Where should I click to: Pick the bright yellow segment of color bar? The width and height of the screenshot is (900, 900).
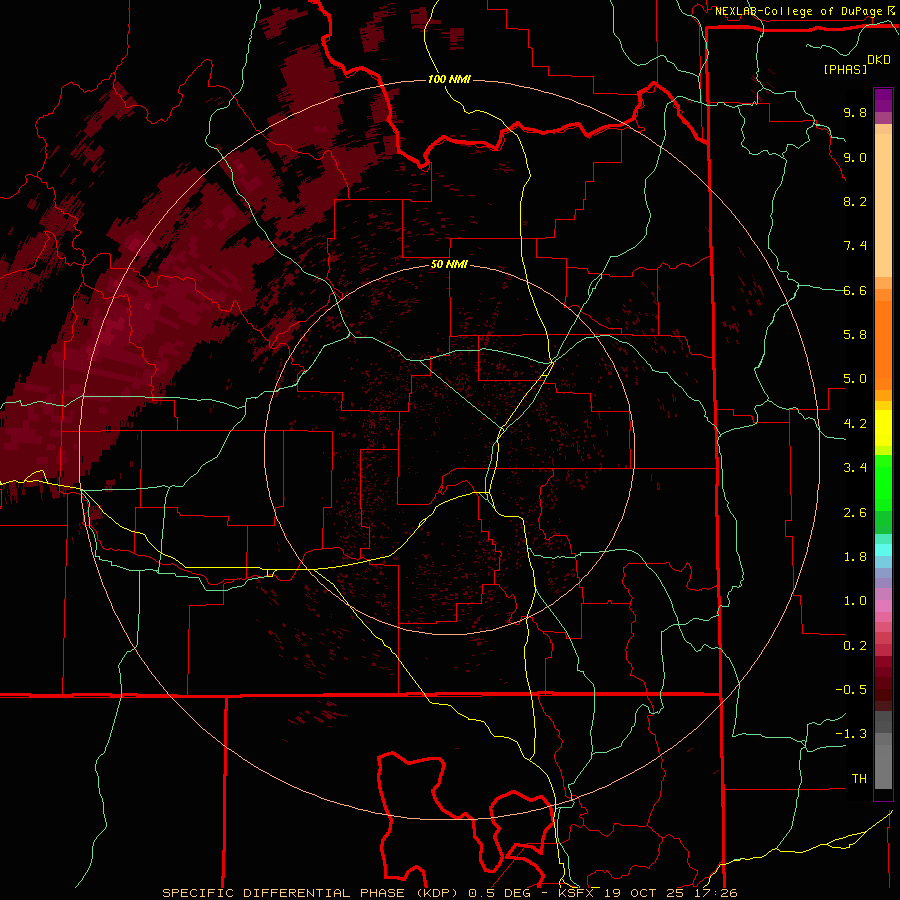(x=883, y=428)
